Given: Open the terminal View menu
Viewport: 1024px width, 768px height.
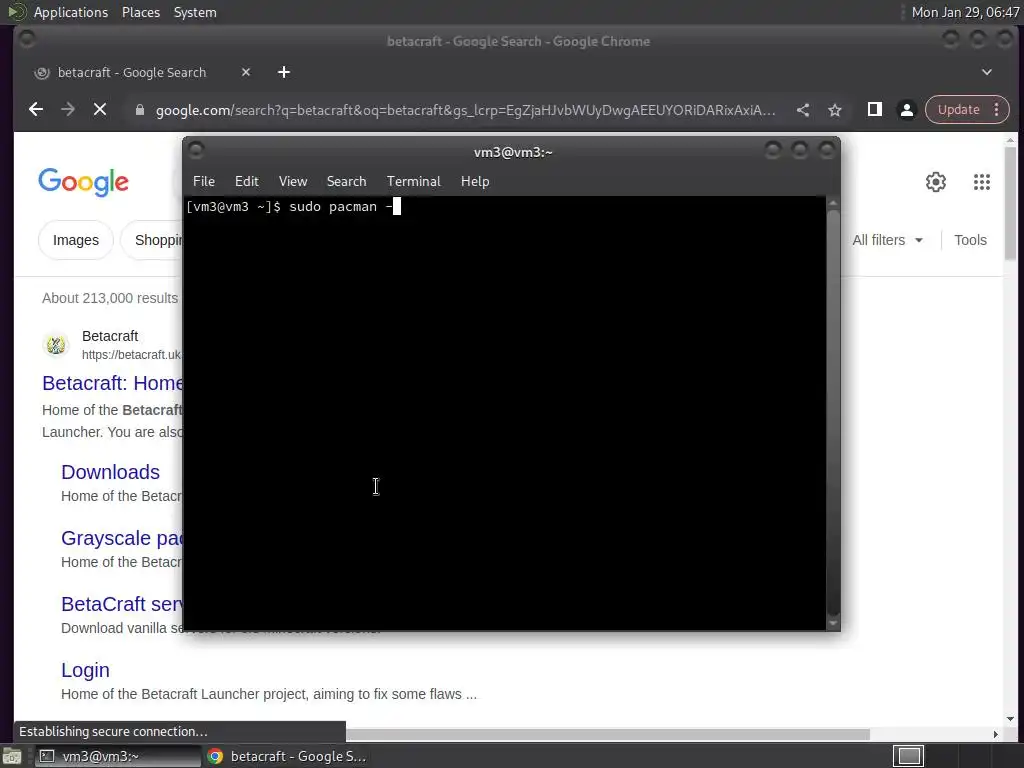Looking at the screenshot, I should [293, 182].
